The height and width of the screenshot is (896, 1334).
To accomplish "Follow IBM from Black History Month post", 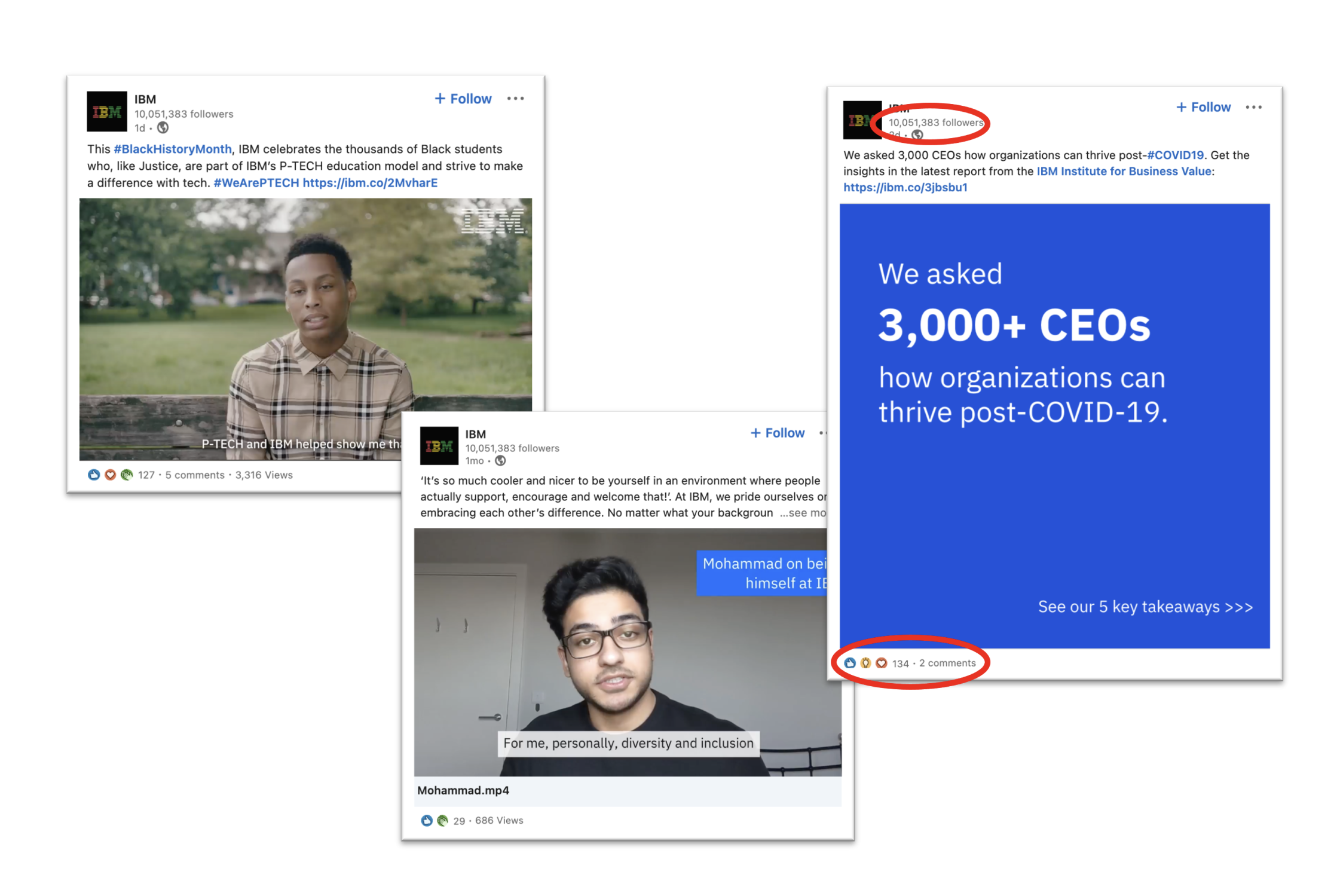I will 463,99.
